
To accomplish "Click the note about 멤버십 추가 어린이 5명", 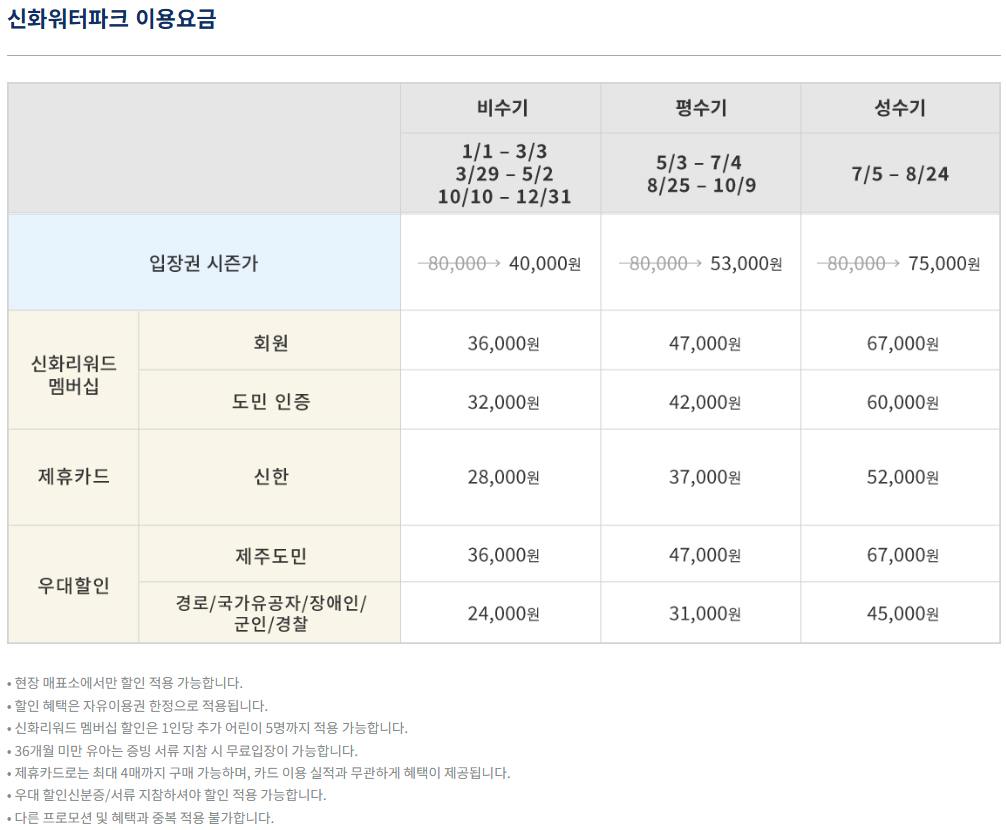I will (207, 728).
